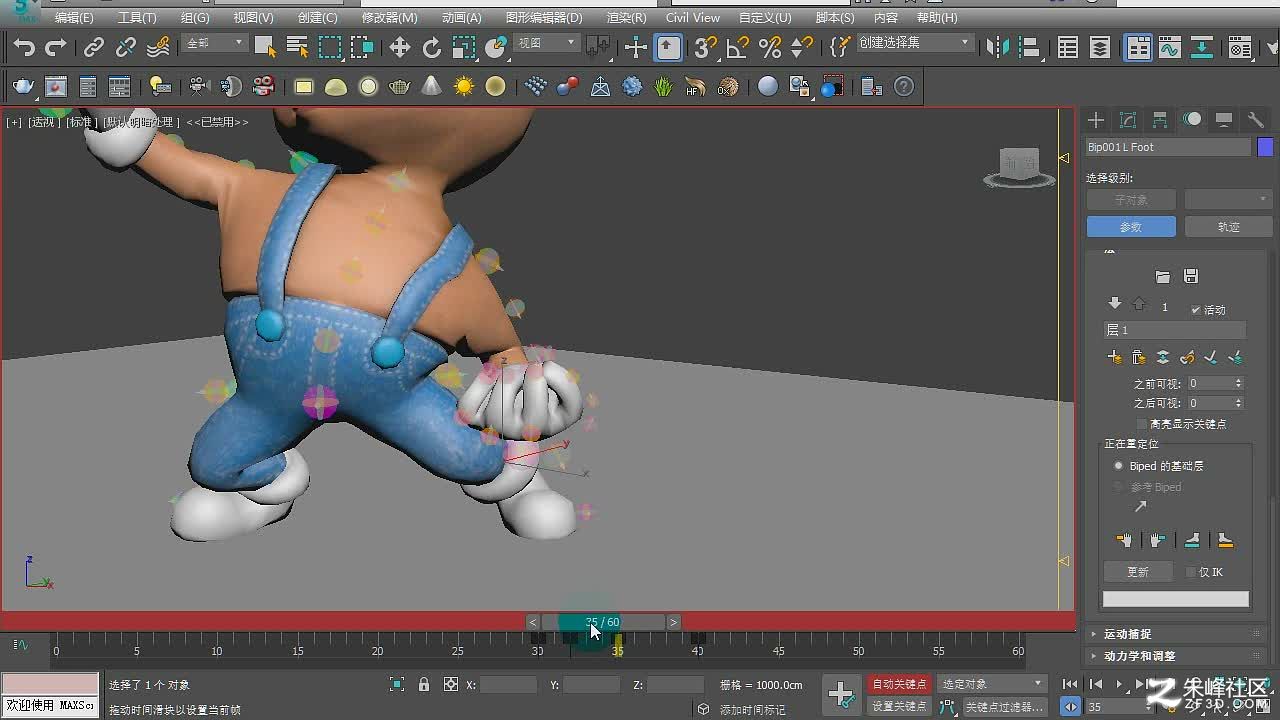Open the 全部 selection filter dropdown
This screenshot has height=720, width=1280.
(214, 43)
